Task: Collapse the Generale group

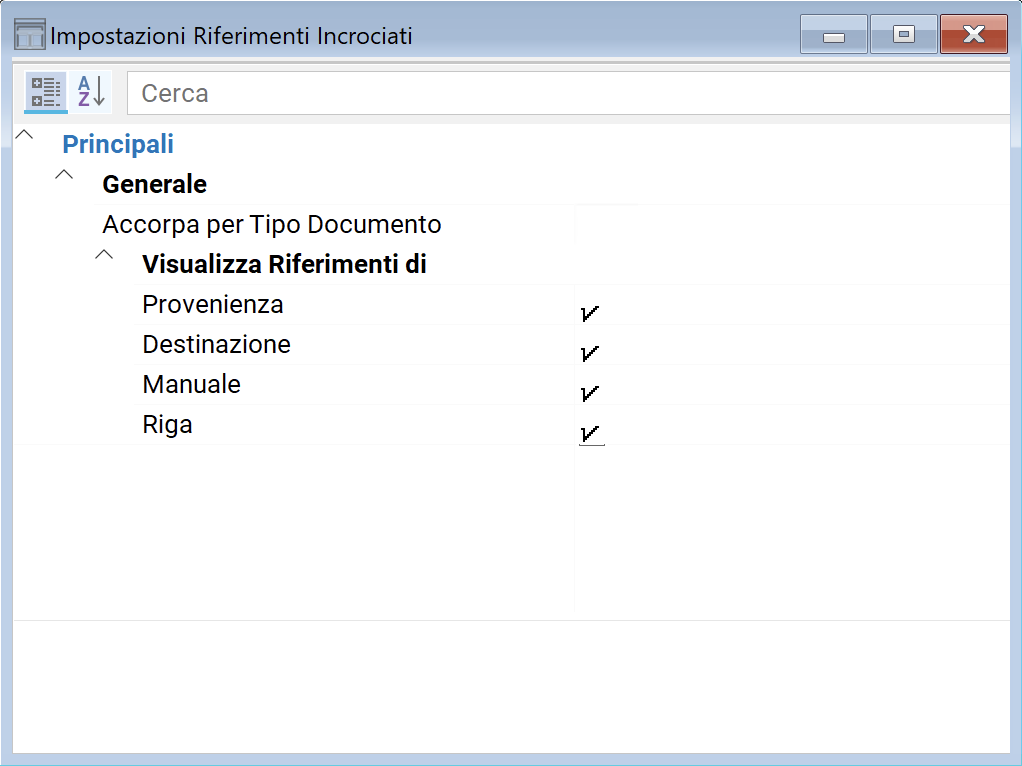Action: click(64, 175)
